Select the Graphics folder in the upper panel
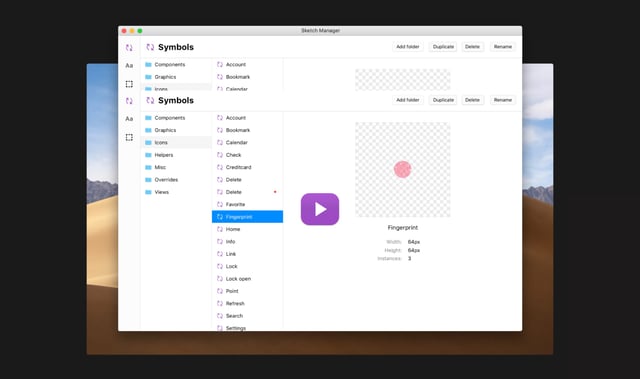Screen dimensions: 640x379 click(176, 77)
